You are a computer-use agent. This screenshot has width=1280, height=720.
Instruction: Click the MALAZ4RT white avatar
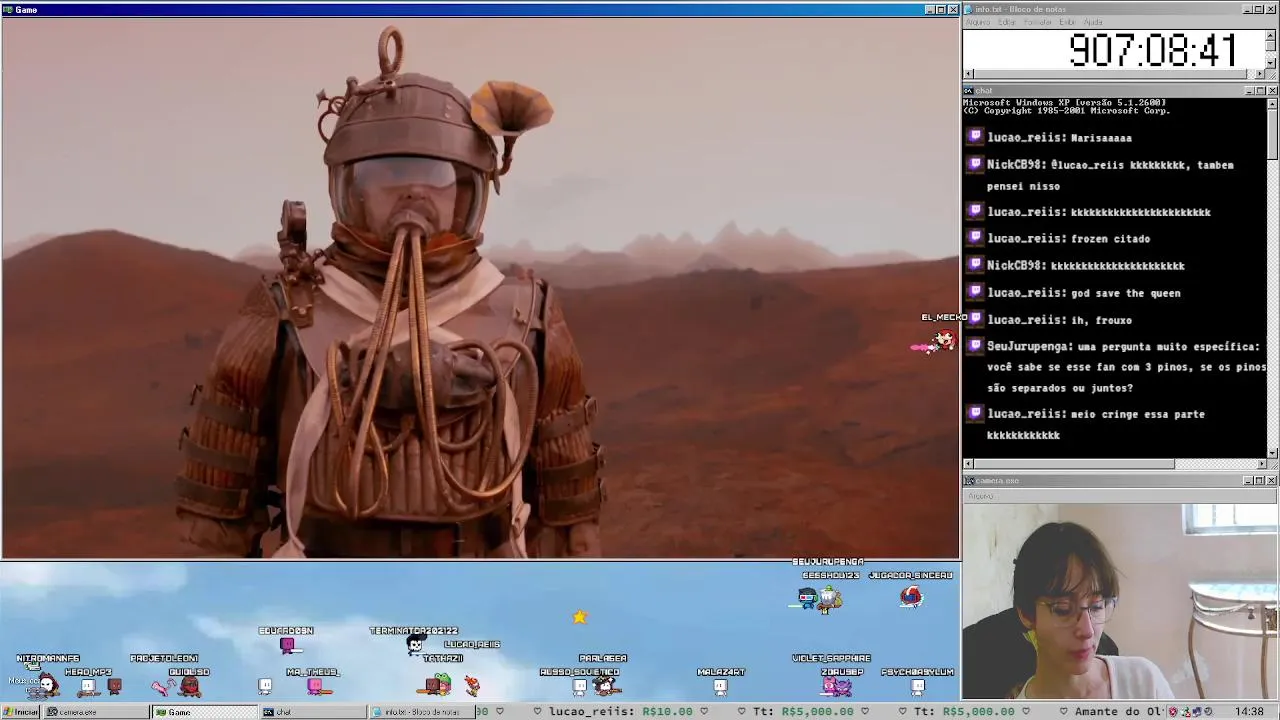tap(720, 687)
